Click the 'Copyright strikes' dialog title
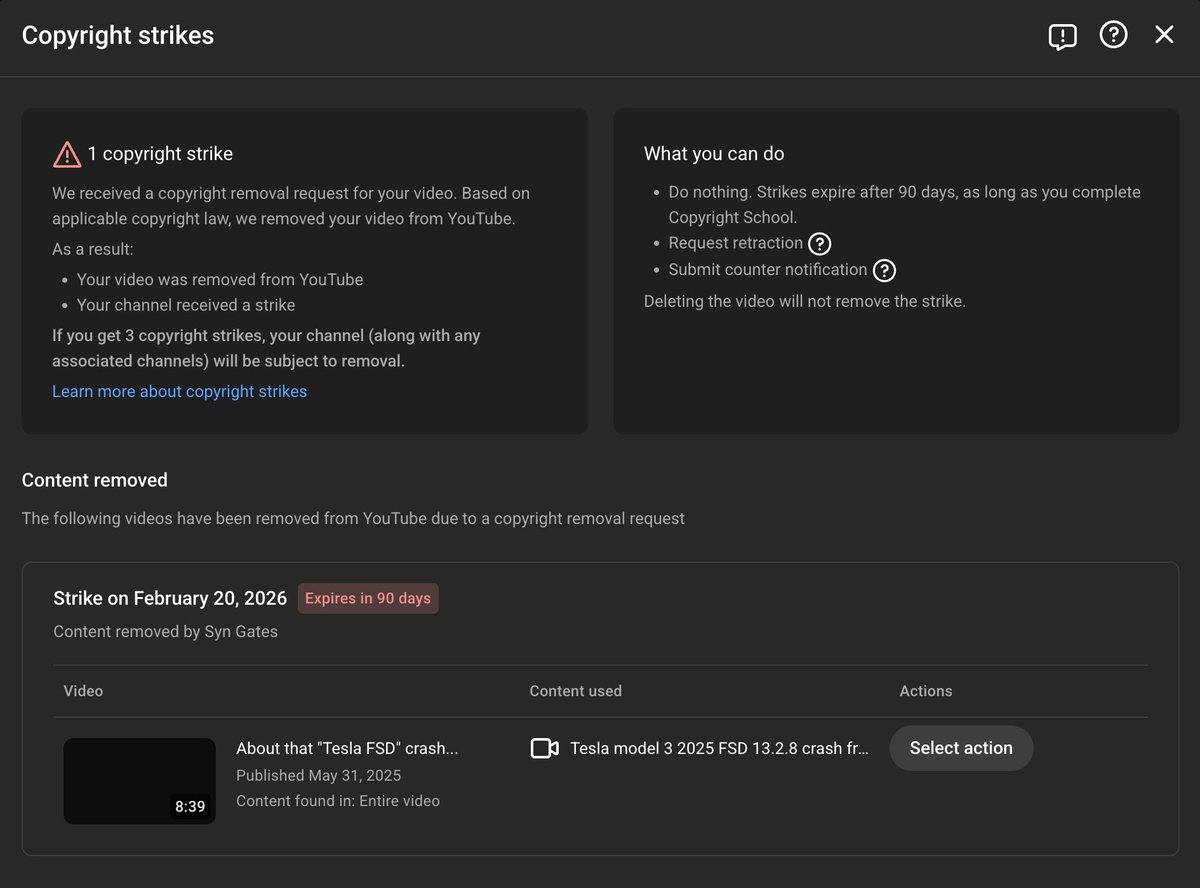The height and width of the screenshot is (888, 1200). coord(118,35)
